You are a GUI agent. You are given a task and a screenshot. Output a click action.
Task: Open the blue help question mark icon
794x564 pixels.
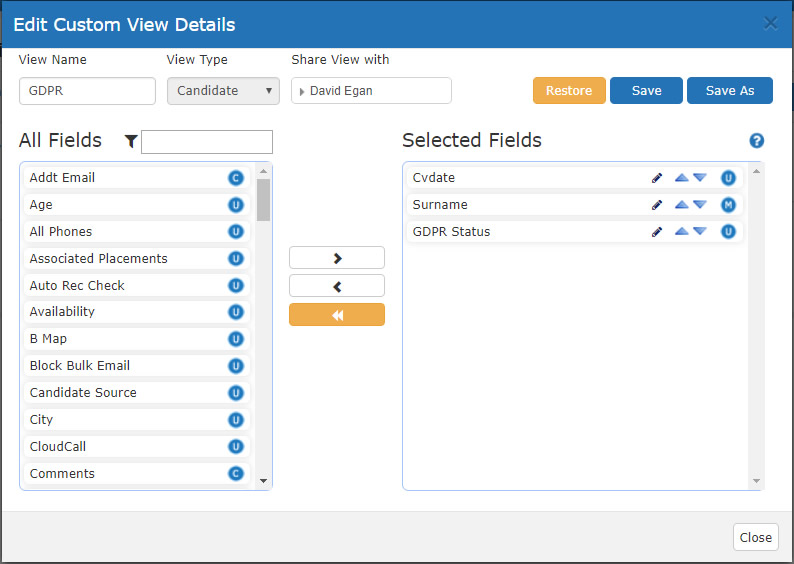click(757, 141)
